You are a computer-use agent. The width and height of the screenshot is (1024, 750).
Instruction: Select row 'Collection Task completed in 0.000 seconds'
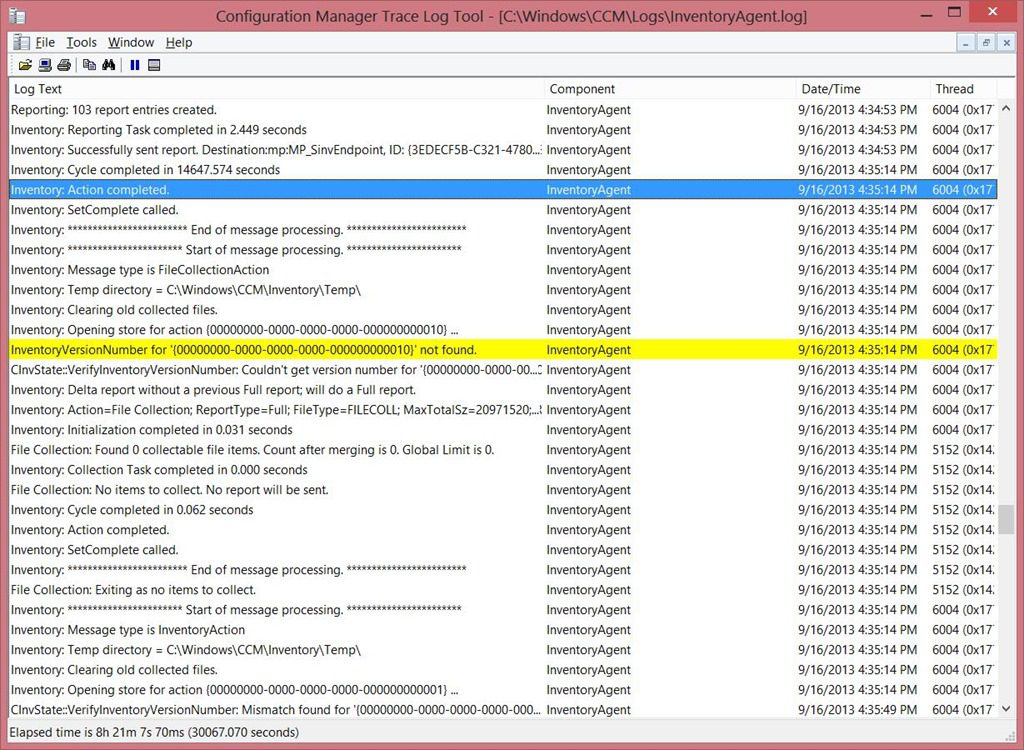coord(503,470)
